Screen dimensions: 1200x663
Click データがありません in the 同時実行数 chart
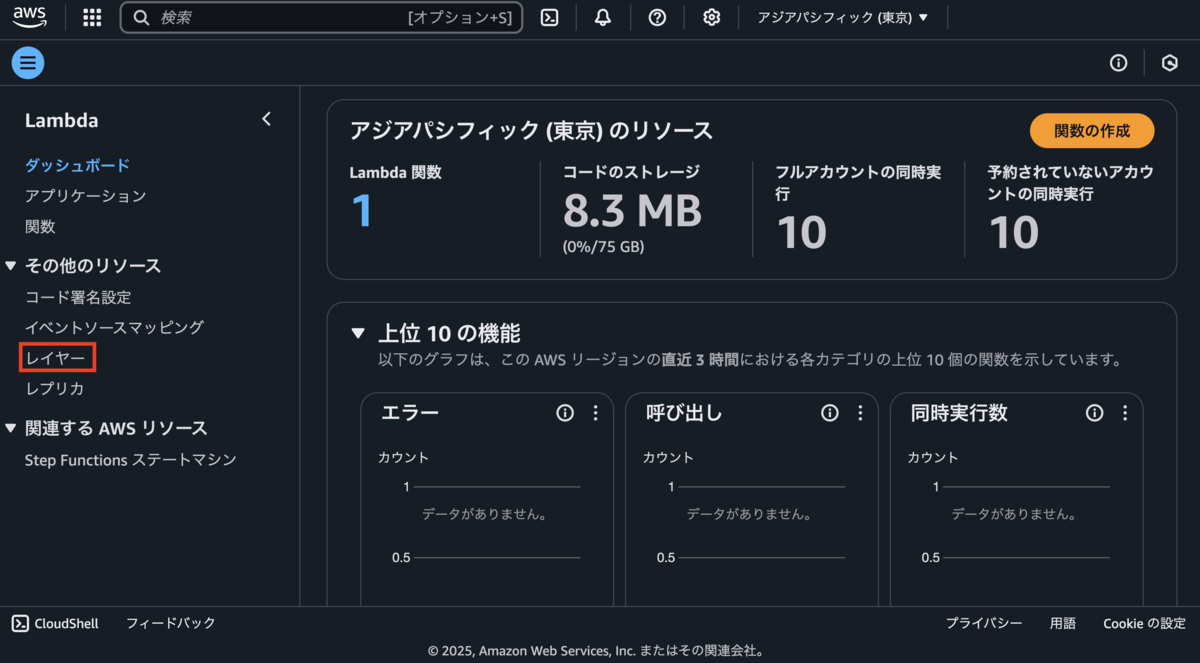point(1013,513)
